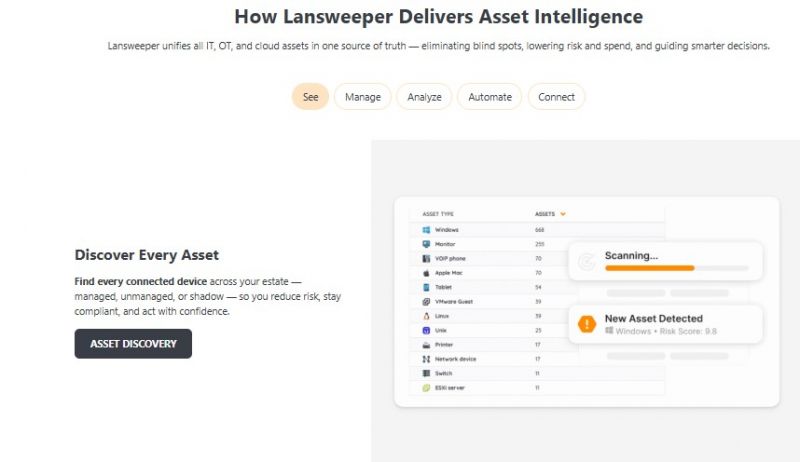Click the Monitor asset count value
The height and width of the screenshot is (462, 800).
[539, 244]
